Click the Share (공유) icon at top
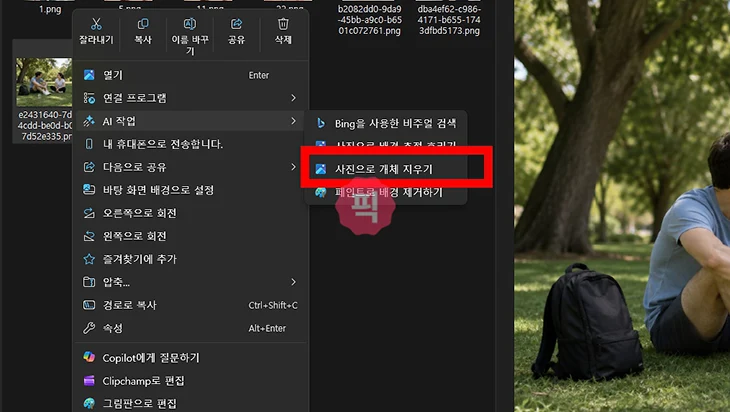 tap(237, 24)
